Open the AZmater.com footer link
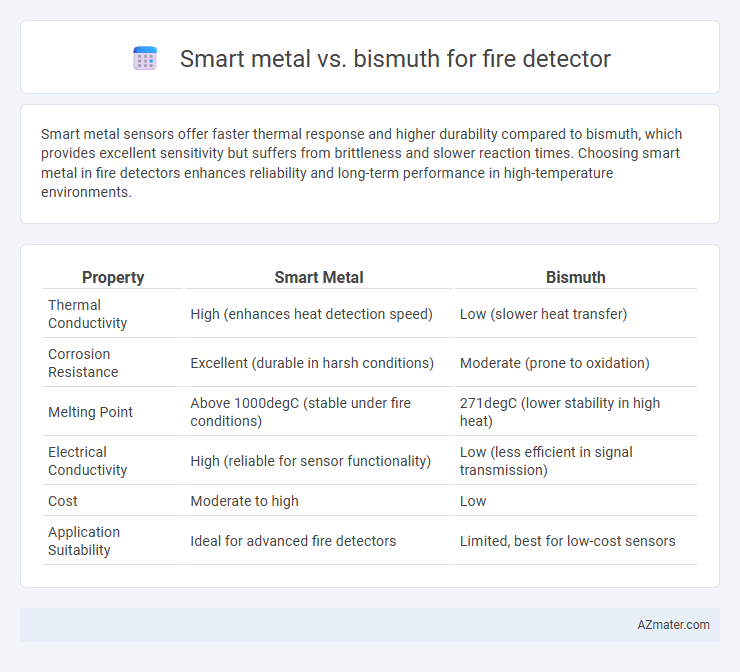This screenshot has width=740, height=672. click(x=673, y=625)
